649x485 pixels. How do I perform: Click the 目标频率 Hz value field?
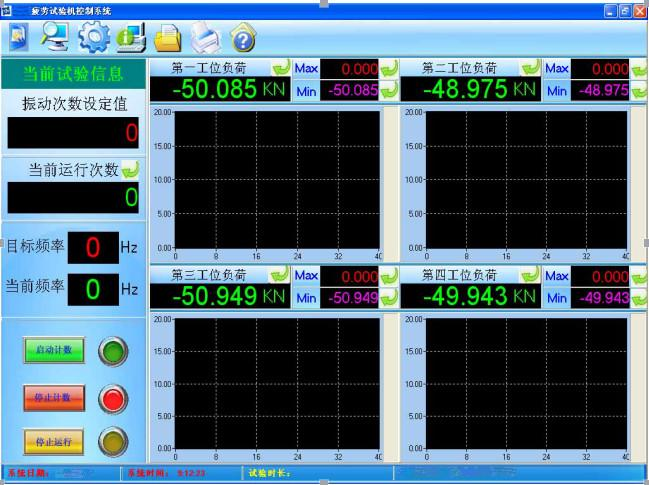93,247
